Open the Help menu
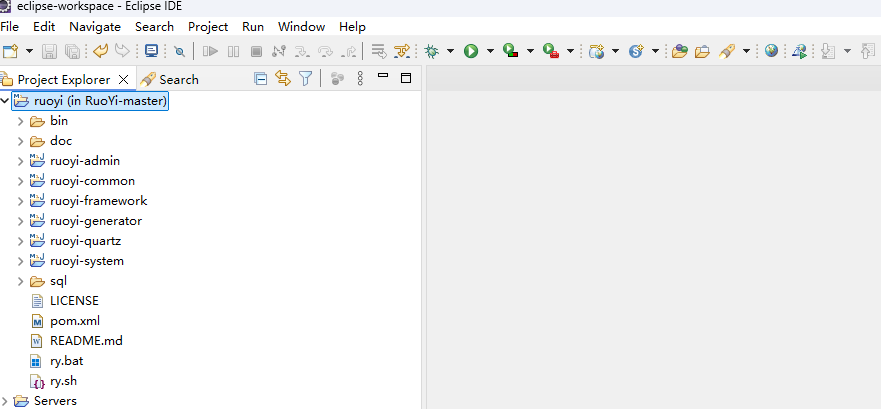 (352, 26)
